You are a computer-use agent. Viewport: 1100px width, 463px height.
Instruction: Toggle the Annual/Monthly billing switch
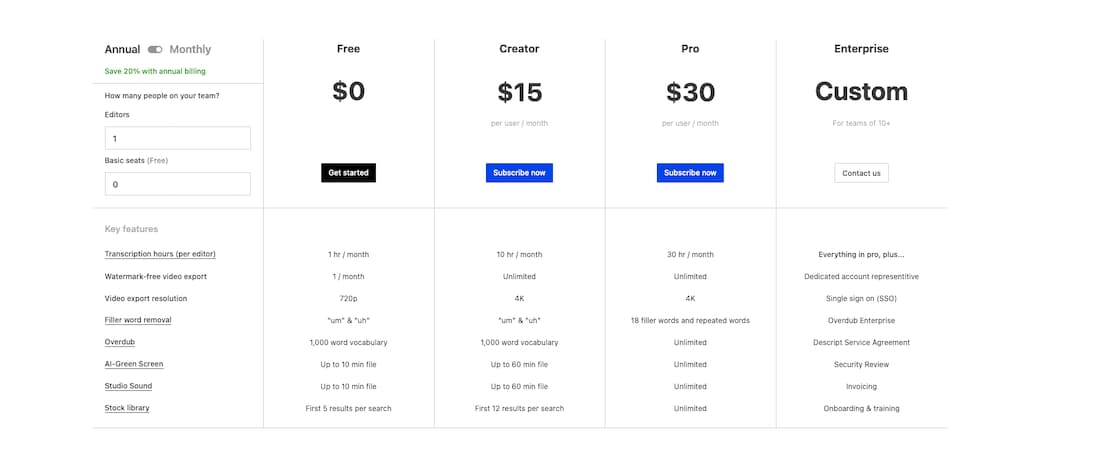pos(155,49)
